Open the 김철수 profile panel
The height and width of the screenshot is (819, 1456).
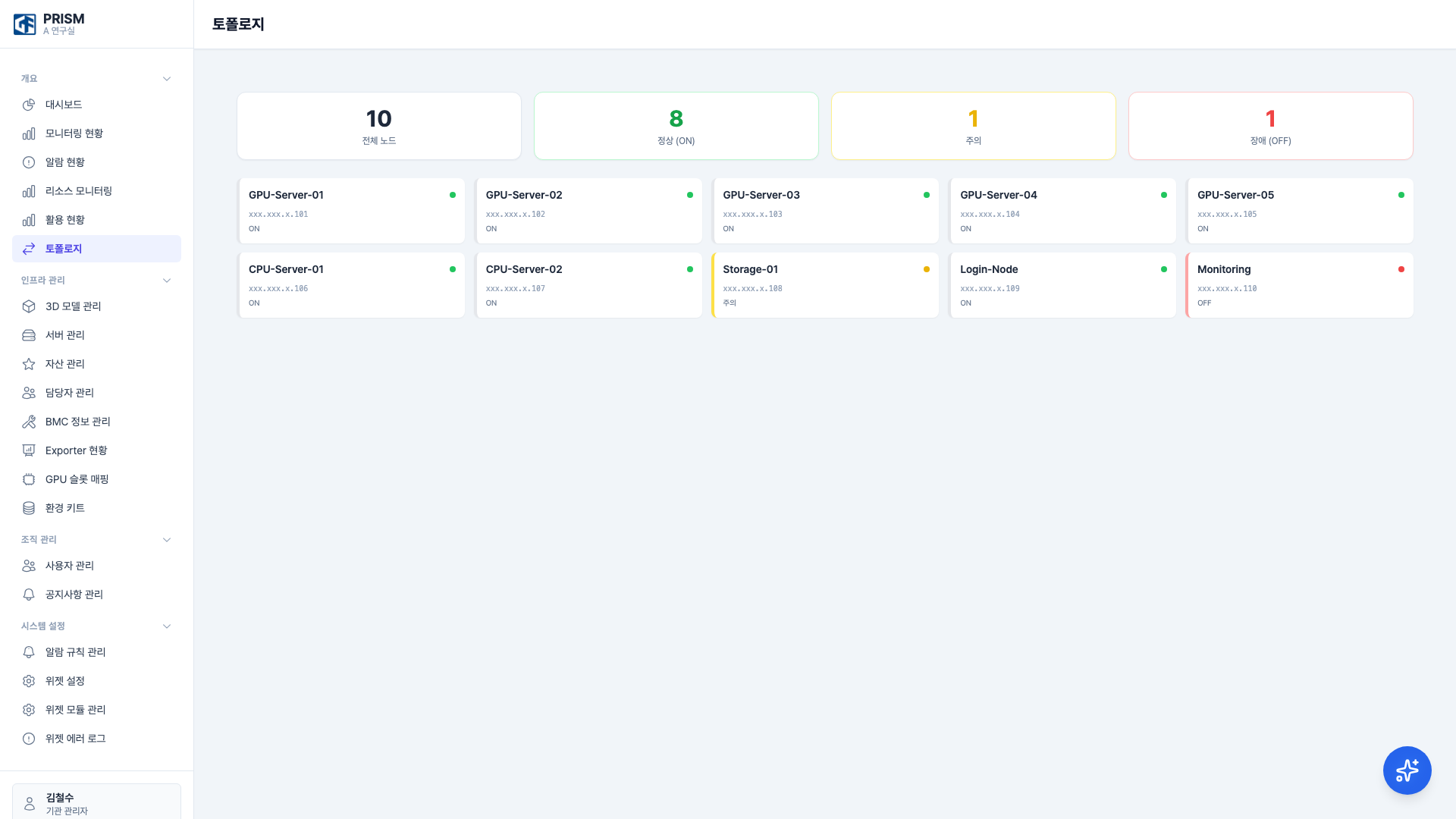pyautogui.click(x=96, y=802)
